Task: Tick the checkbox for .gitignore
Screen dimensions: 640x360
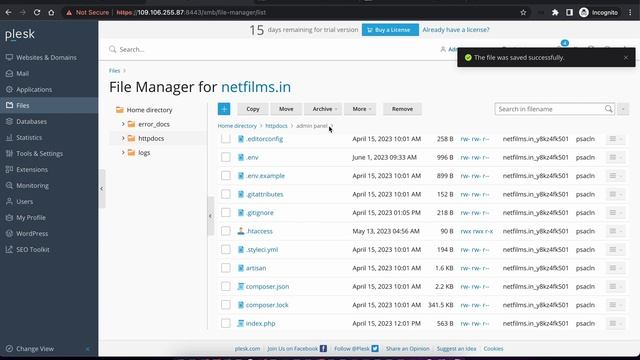Action: tap(226, 213)
